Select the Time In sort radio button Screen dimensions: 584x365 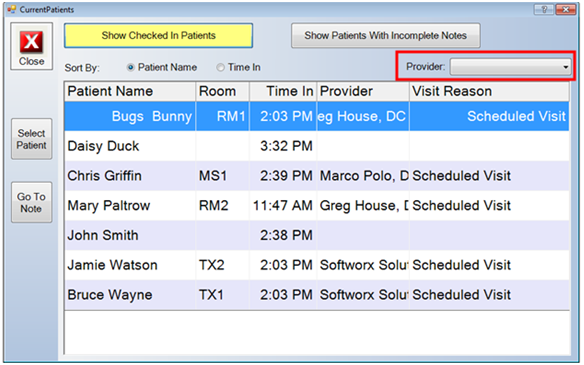(220, 67)
